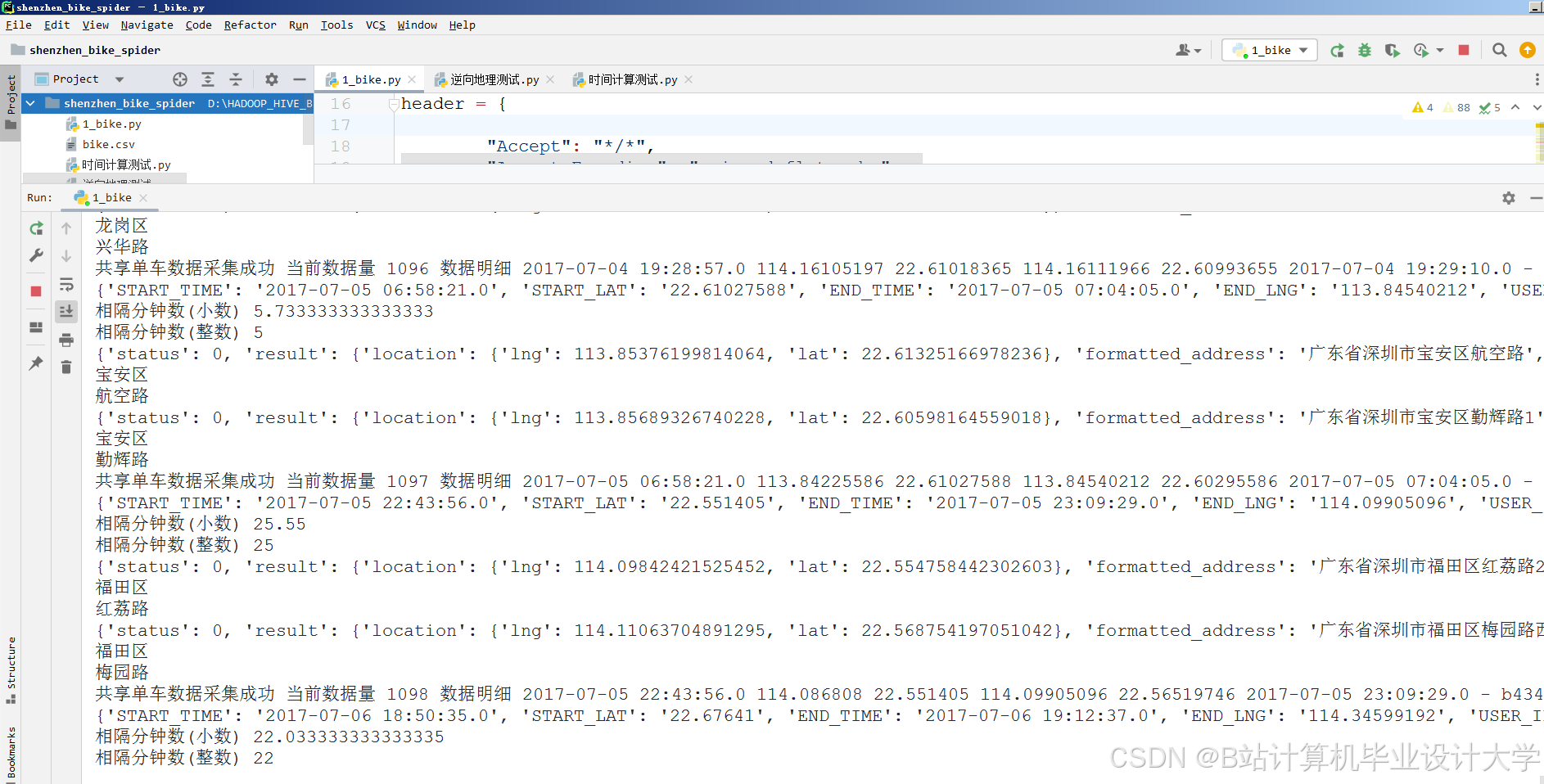Select bike.csv in the Project tree
This screenshot has height=784, width=1544.
pyautogui.click(x=107, y=144)
